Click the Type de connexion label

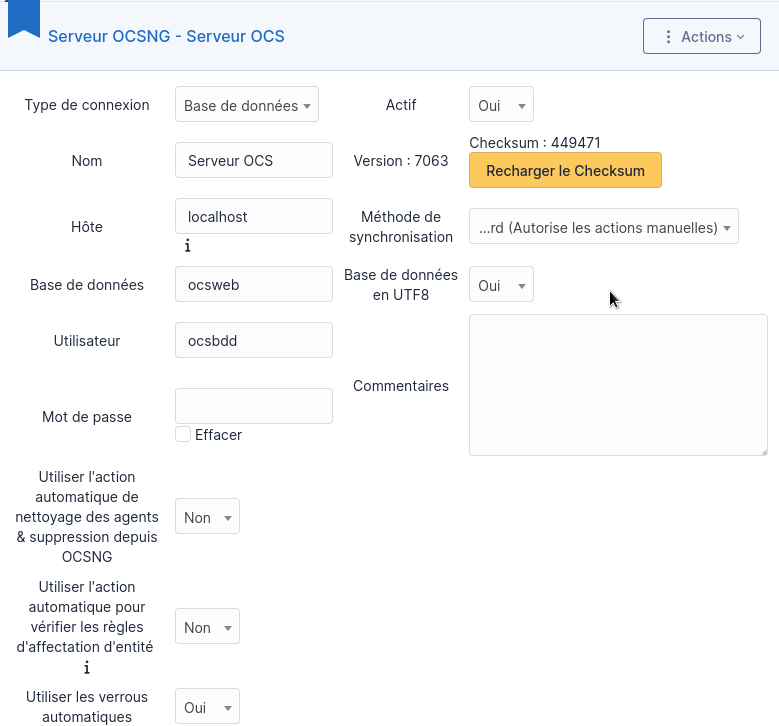(87, 105)
